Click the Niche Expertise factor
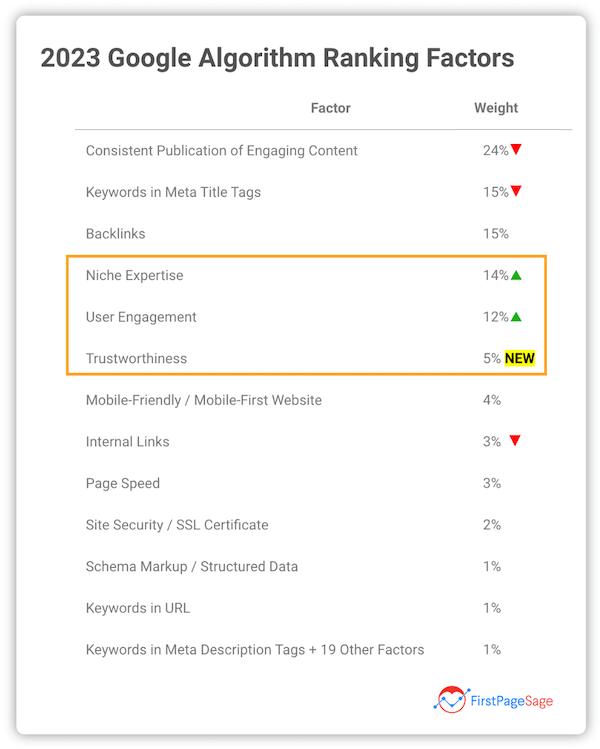The height and width of the screenshot is (749, 600). (135, 275)
